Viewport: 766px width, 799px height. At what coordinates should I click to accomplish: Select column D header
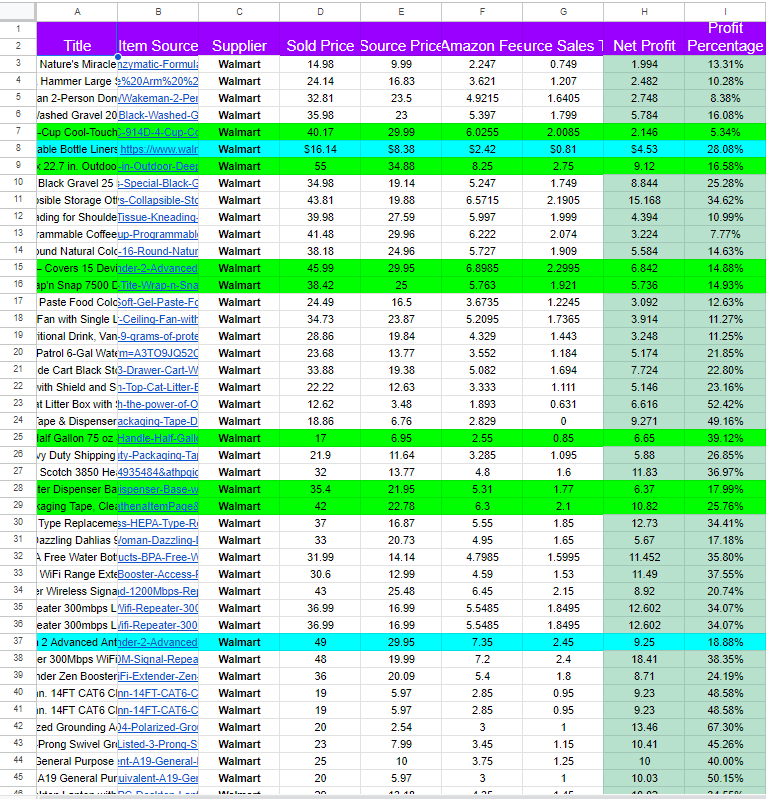coord(320,11)
